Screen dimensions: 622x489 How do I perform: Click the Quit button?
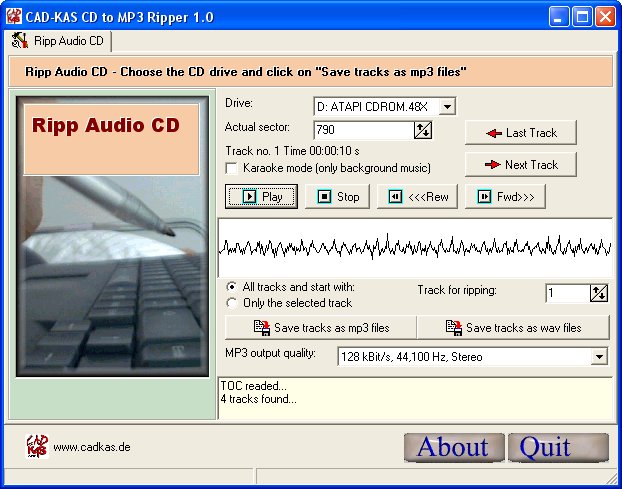[557, 447]
